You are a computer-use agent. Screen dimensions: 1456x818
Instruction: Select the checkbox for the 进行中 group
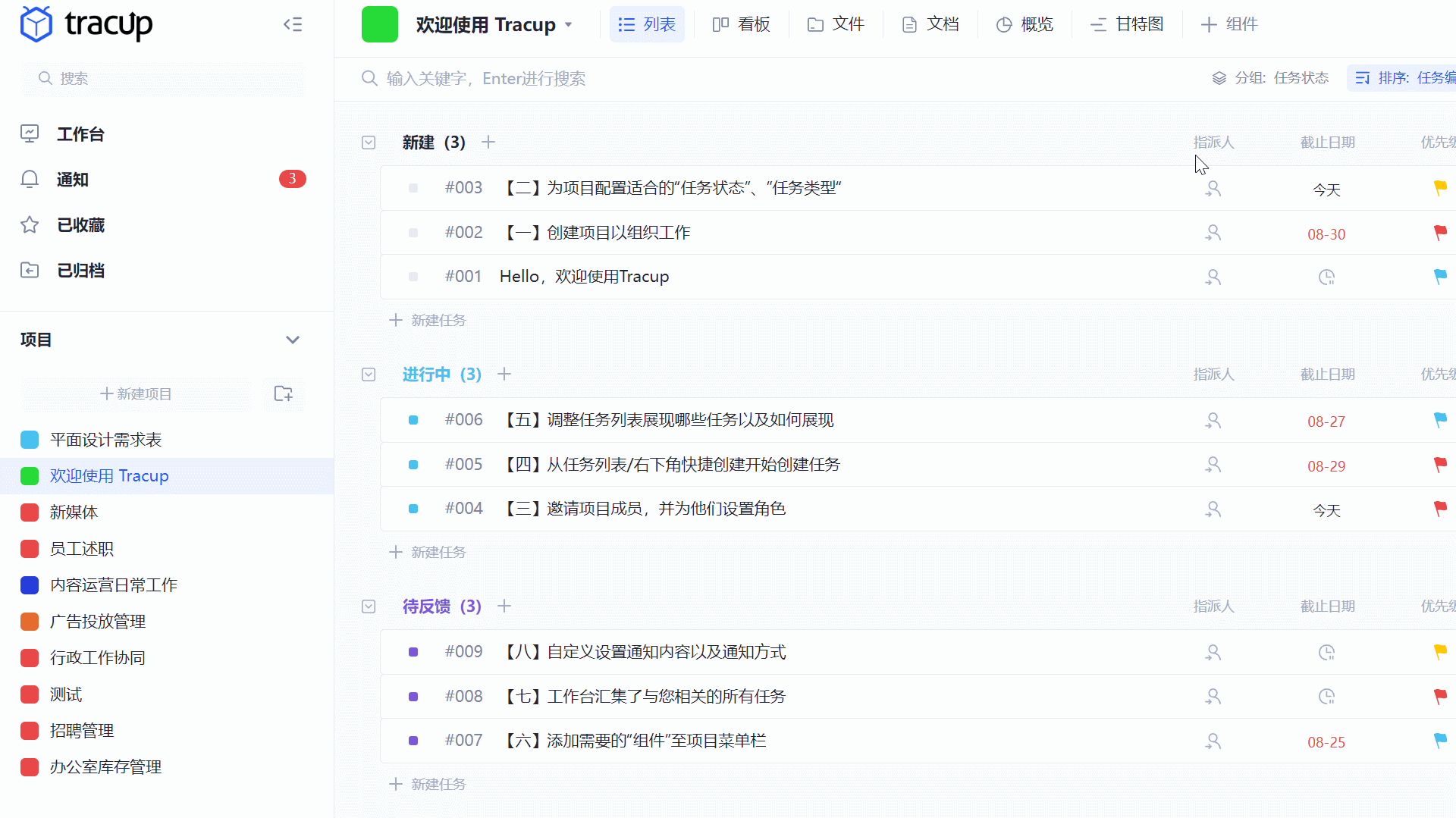[369, 375]
